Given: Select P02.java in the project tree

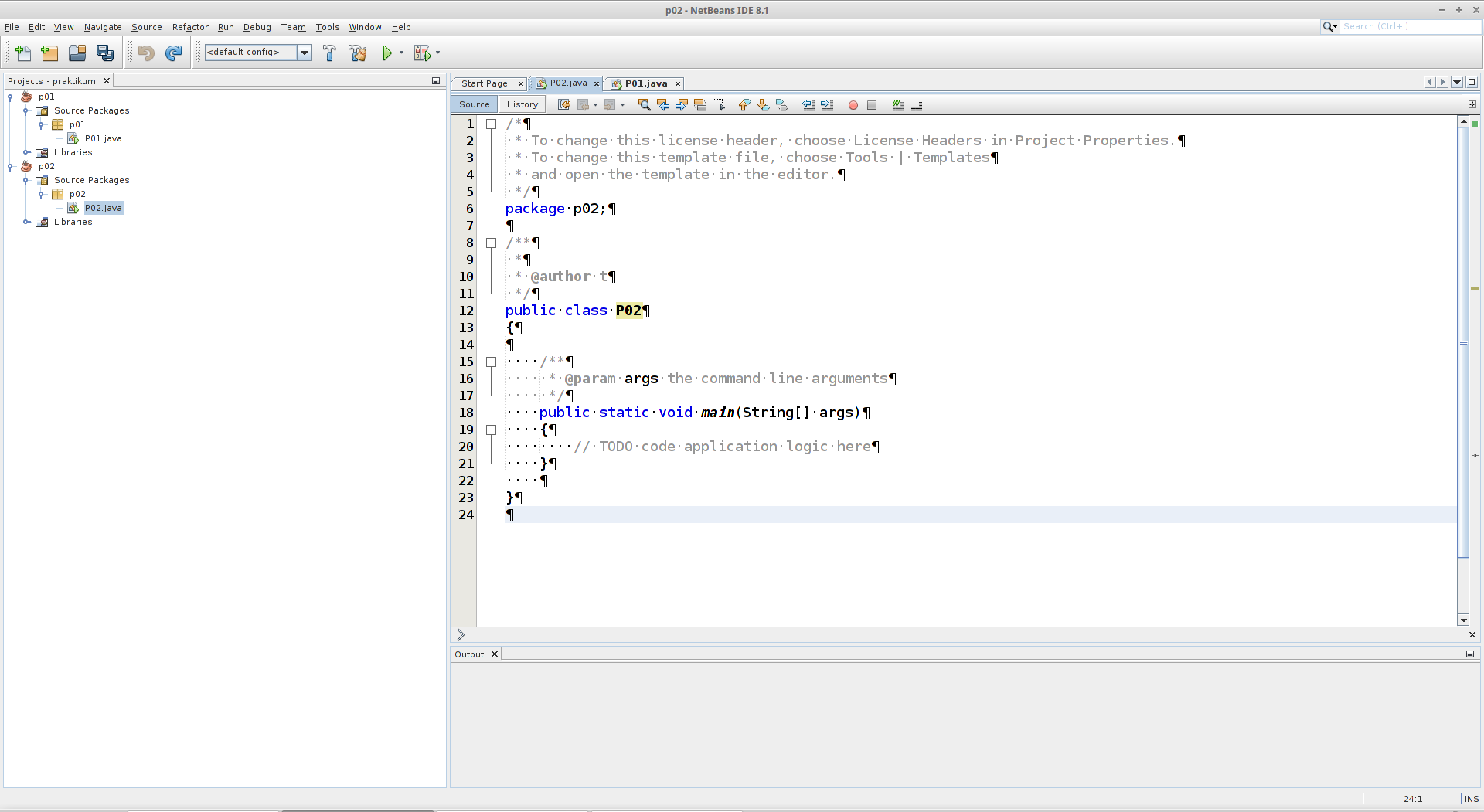Looking at the screenshot, I should 104,209.
